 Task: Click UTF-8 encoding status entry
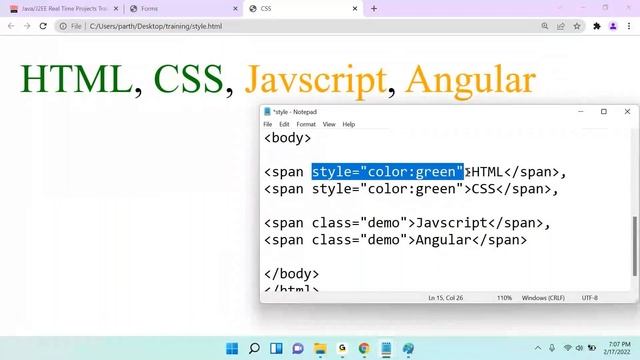click(x=590, y=298)
